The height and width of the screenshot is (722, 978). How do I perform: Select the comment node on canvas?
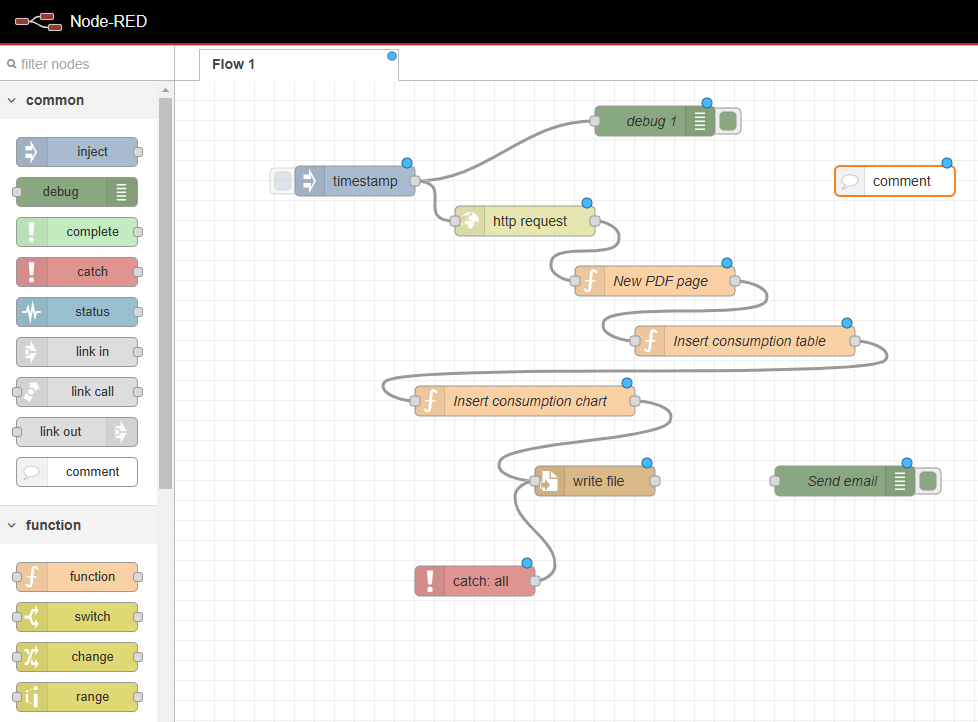click(x=895, y=181)
